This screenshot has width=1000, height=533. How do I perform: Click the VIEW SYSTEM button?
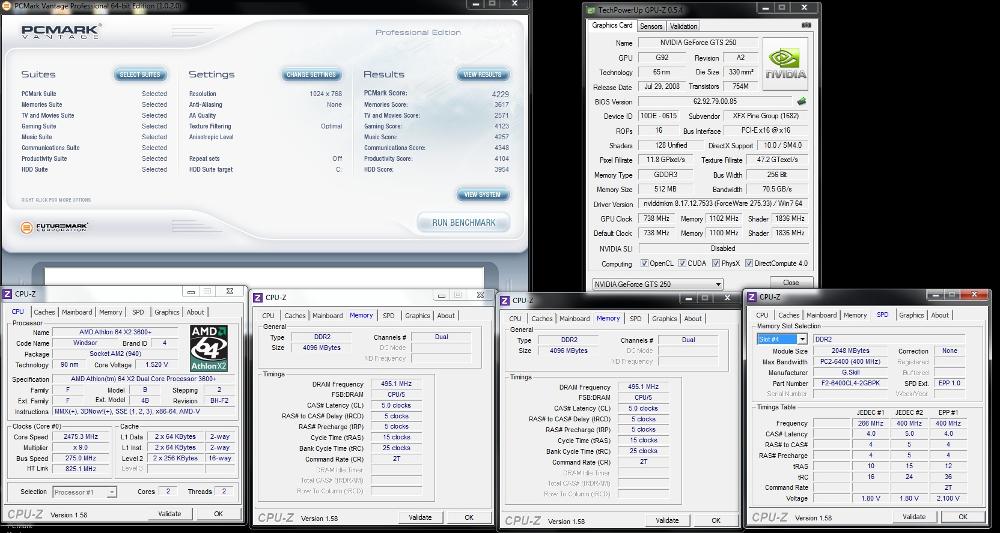[x=483, y=194]
